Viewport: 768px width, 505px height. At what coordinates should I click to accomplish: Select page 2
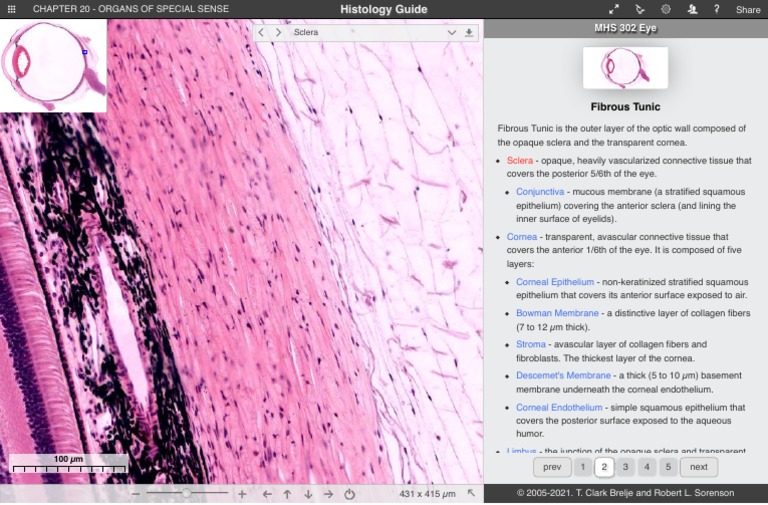click(604, 467)
